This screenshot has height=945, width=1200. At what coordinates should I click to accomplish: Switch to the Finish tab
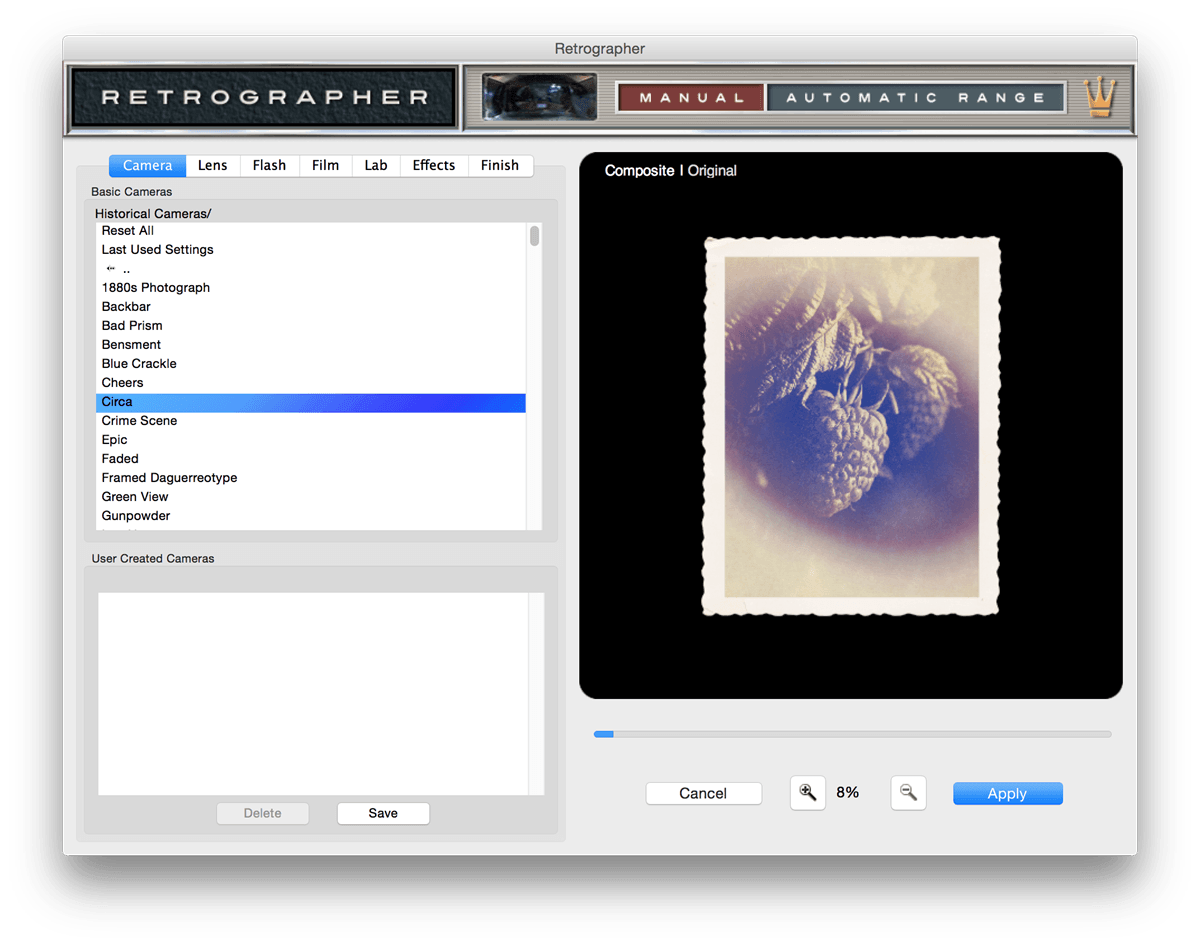coord(500,165)
